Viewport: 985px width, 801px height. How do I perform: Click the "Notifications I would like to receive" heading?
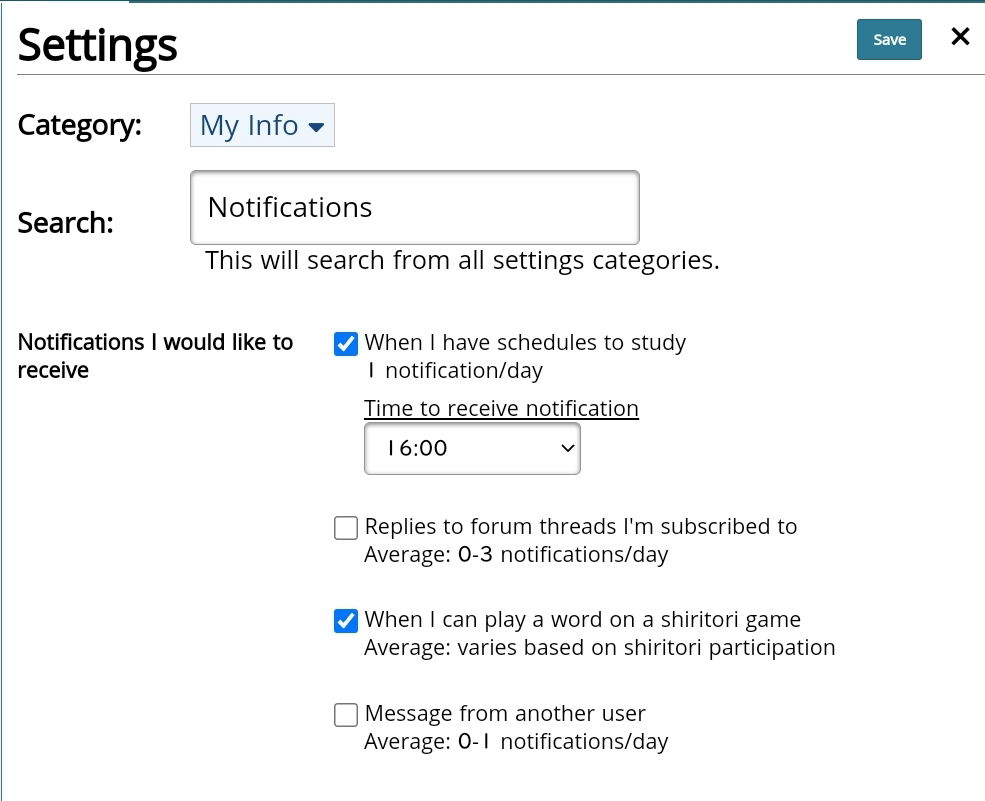(x=155, y=355)
